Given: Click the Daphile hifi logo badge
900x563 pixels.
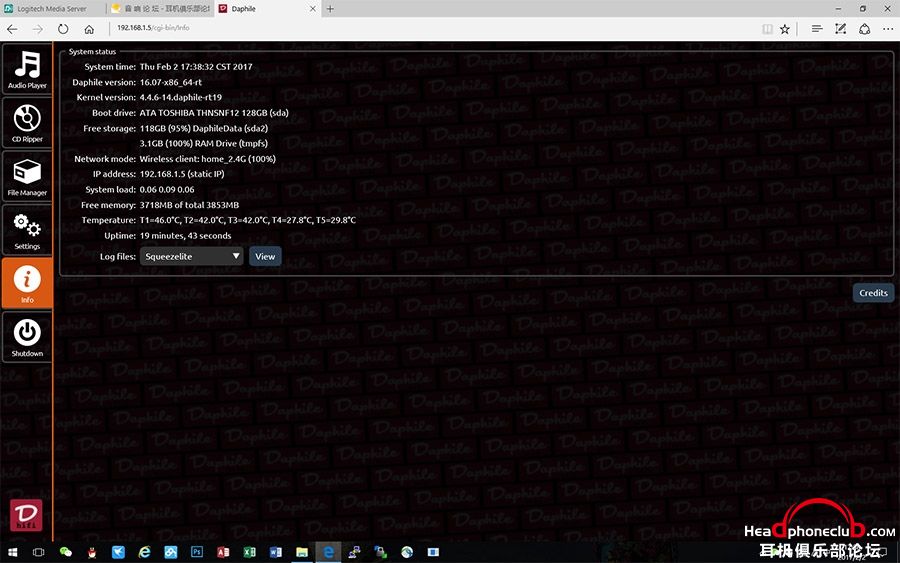Looking at the screenshot, I should pyautogui.click(x=26, y=515).
